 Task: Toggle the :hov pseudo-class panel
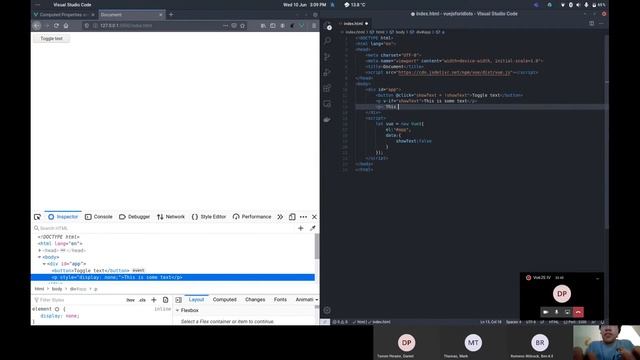tap(130, 300)
